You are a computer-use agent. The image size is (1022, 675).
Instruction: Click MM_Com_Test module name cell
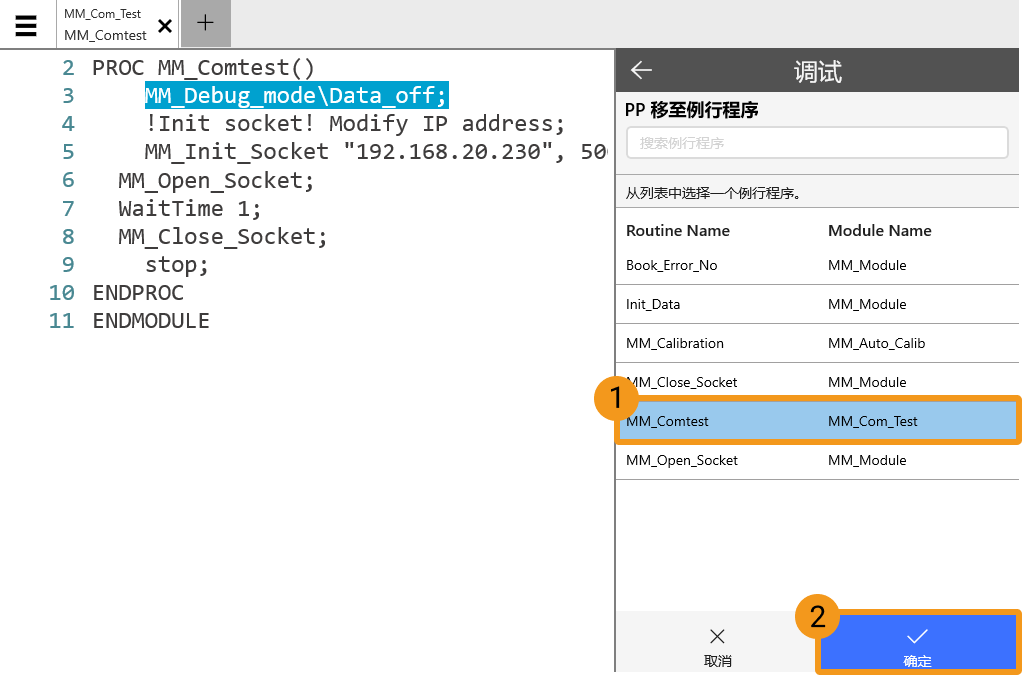coord(872,422)
